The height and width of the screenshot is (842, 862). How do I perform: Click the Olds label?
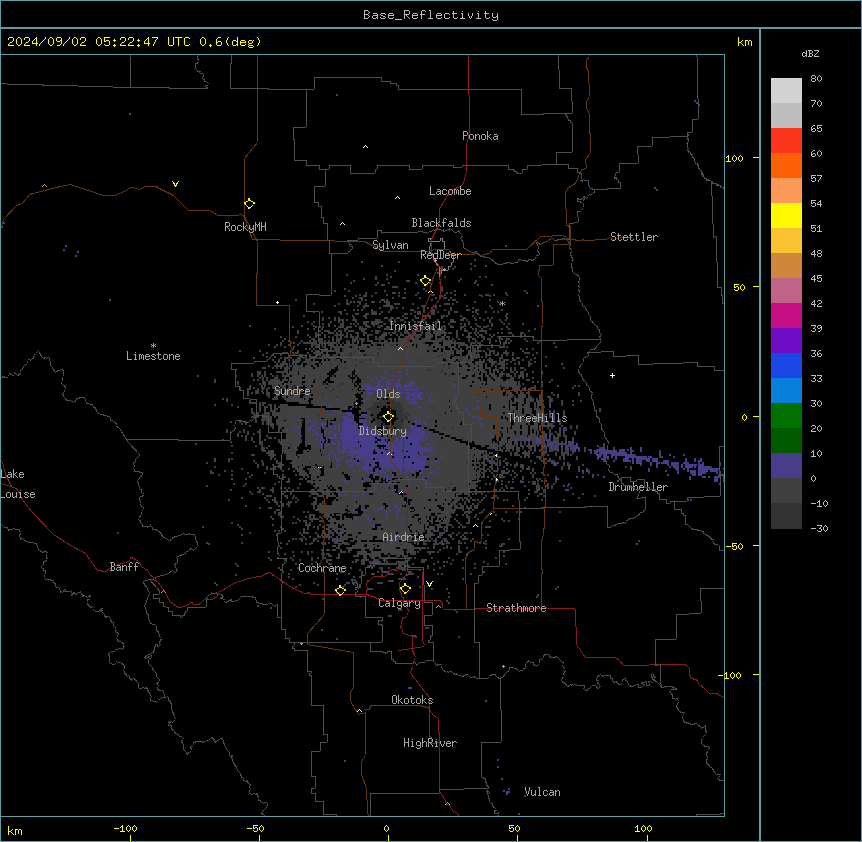click(x=388, y=394)
